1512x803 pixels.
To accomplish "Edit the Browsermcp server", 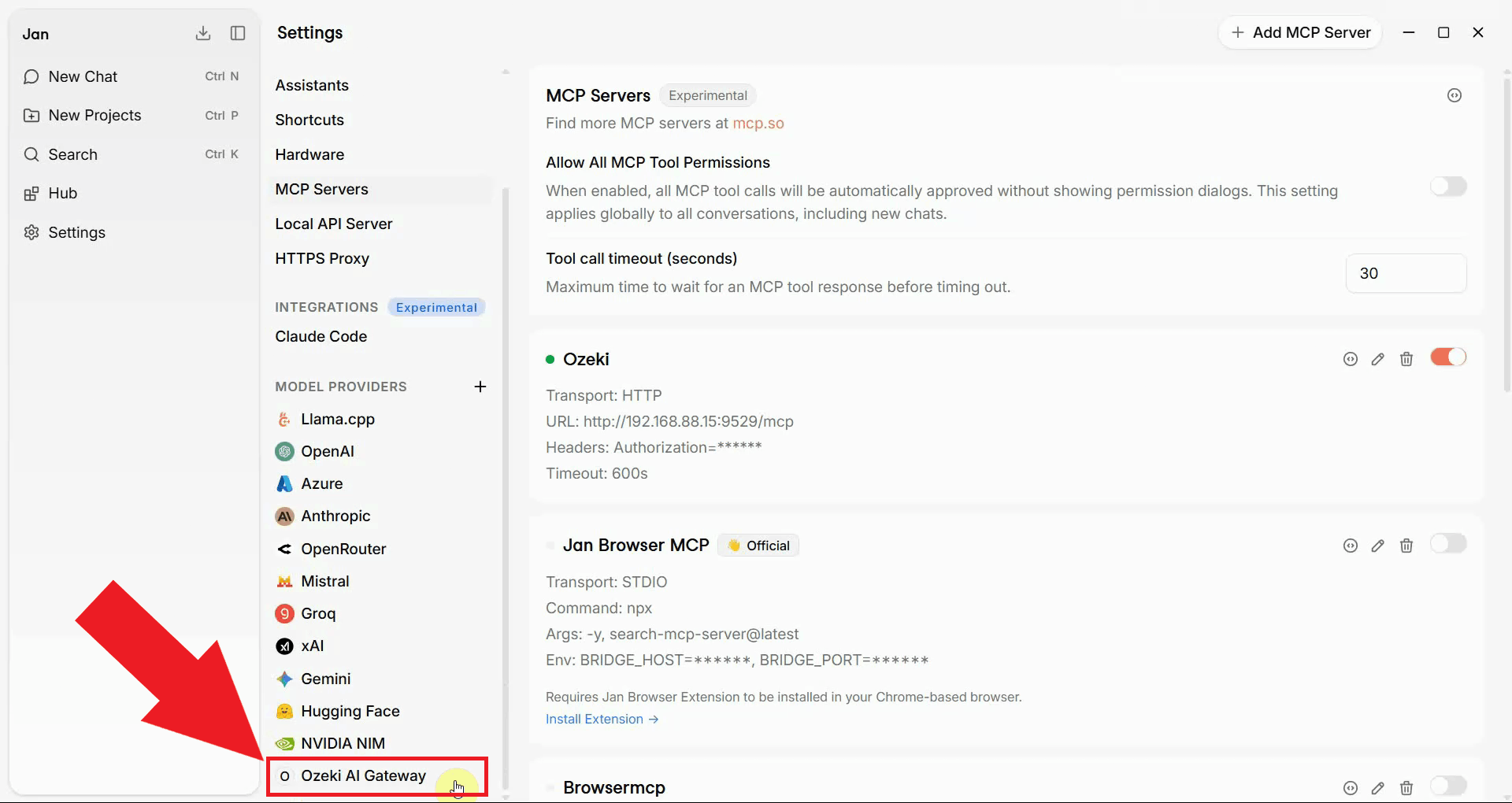I will [1378, 788].
